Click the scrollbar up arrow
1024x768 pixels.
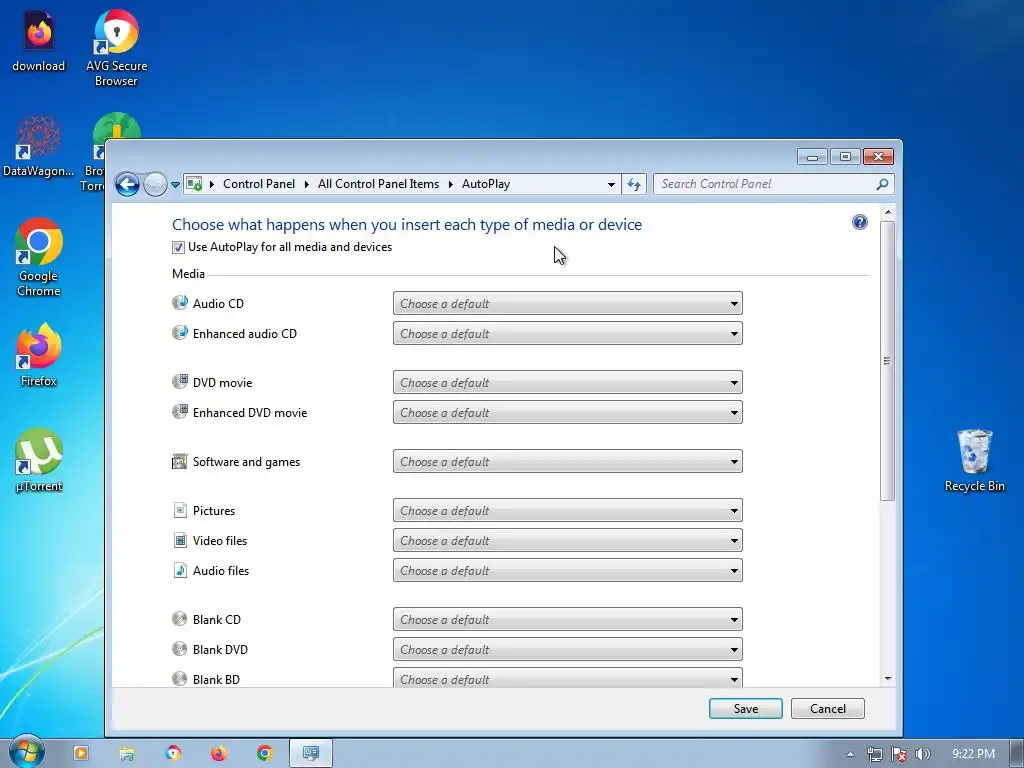pyautogui.click(x=888, y=212)
